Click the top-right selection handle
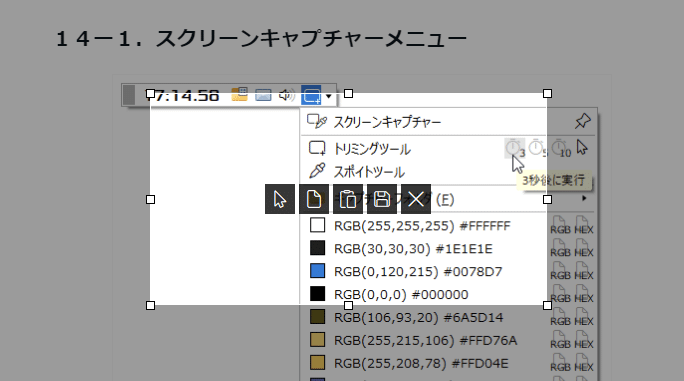 547,93
